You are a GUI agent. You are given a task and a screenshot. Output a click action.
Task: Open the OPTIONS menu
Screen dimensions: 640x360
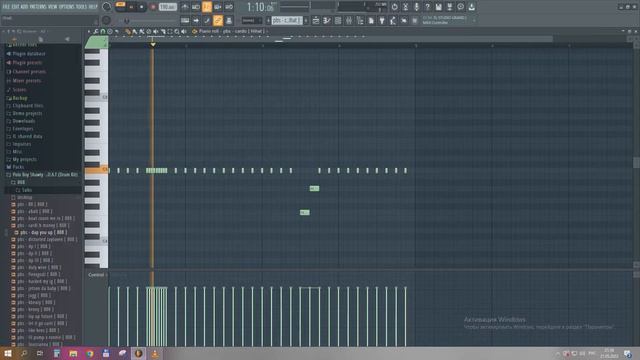tap(67, 7)
